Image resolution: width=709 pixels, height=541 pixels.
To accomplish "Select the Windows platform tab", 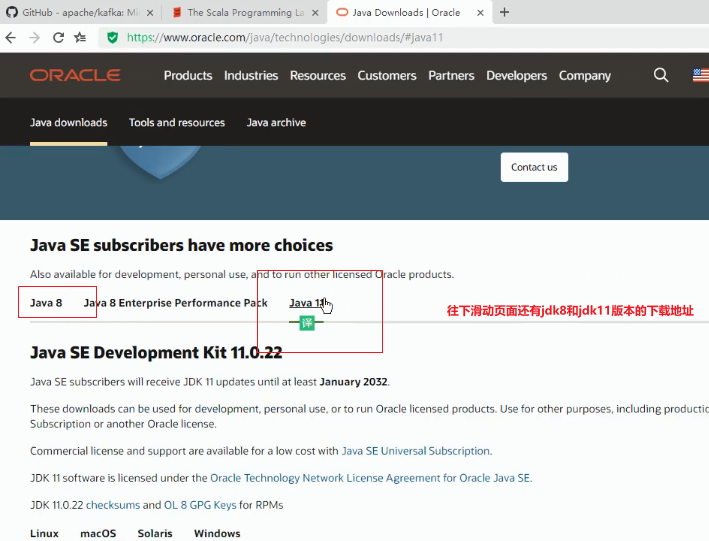I will (217, 534).
